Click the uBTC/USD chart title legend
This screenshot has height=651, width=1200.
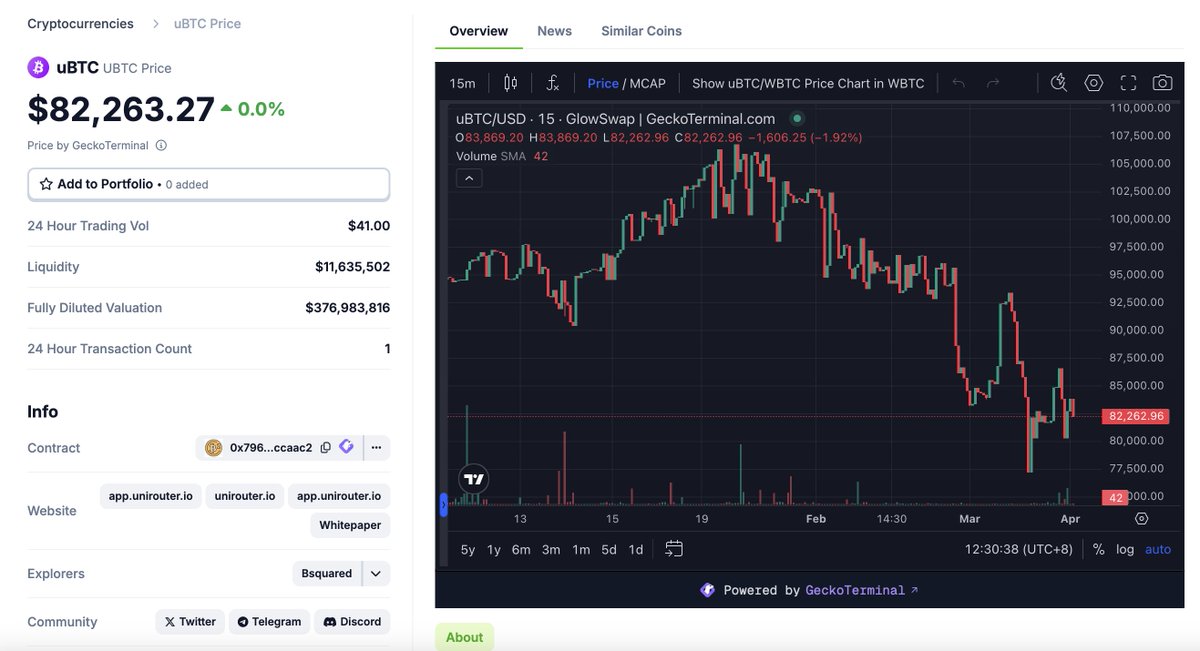coord(615,118)
